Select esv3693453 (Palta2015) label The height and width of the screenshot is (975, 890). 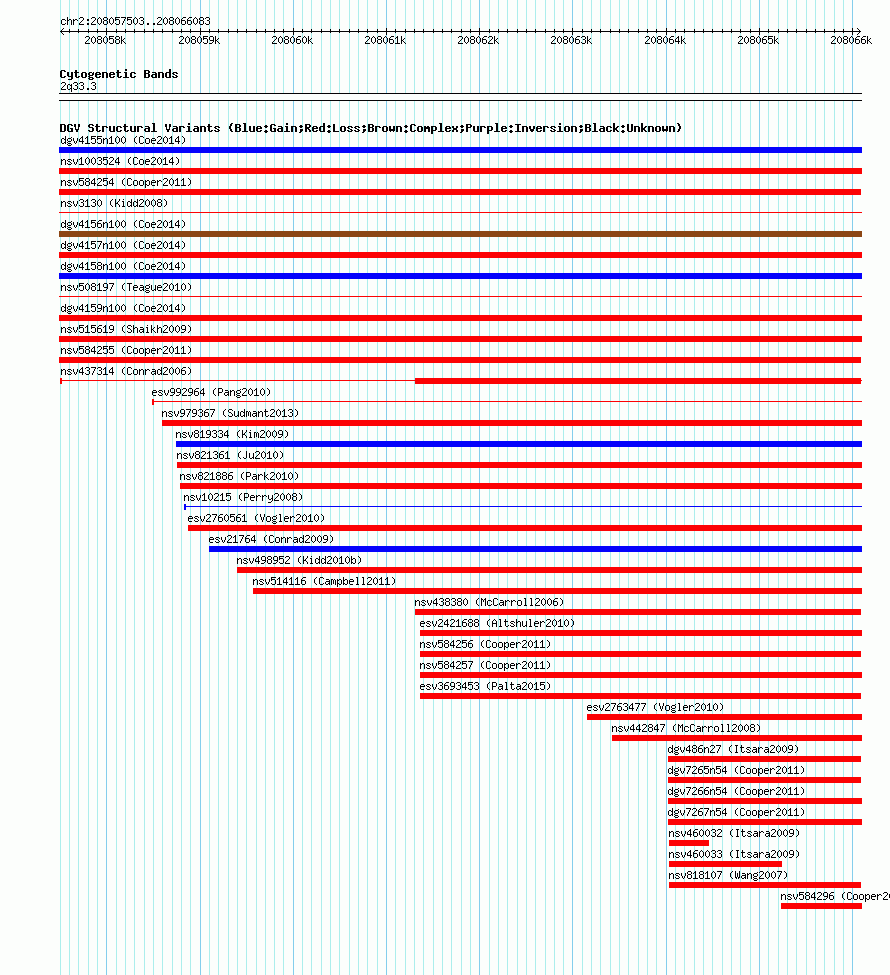[x=485, y=686]
